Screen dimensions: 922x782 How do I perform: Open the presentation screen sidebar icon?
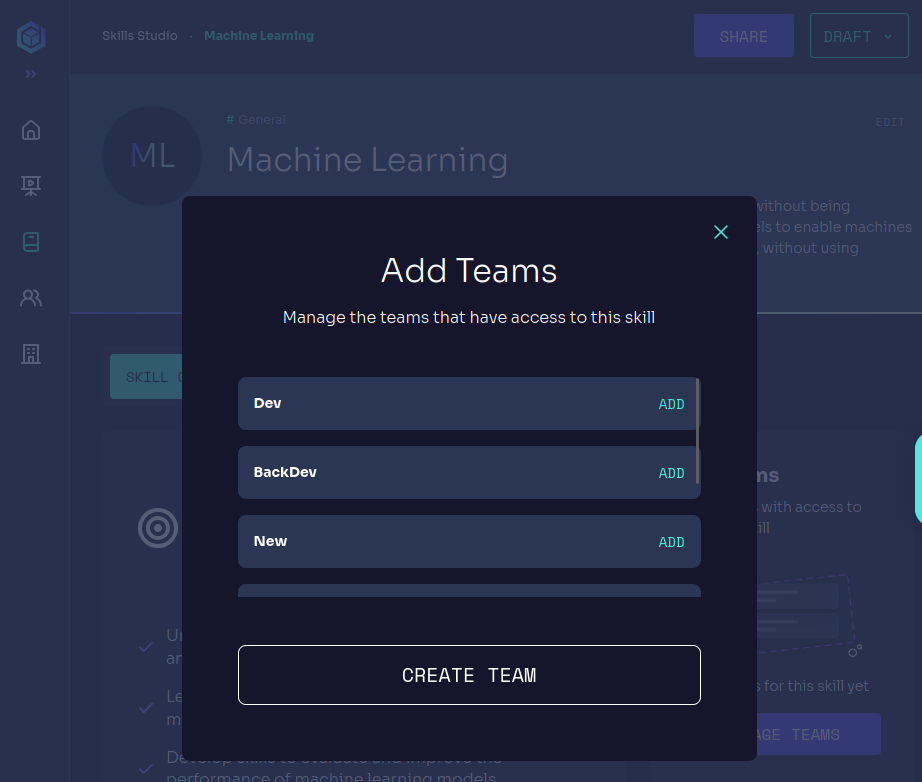point(31,186)
